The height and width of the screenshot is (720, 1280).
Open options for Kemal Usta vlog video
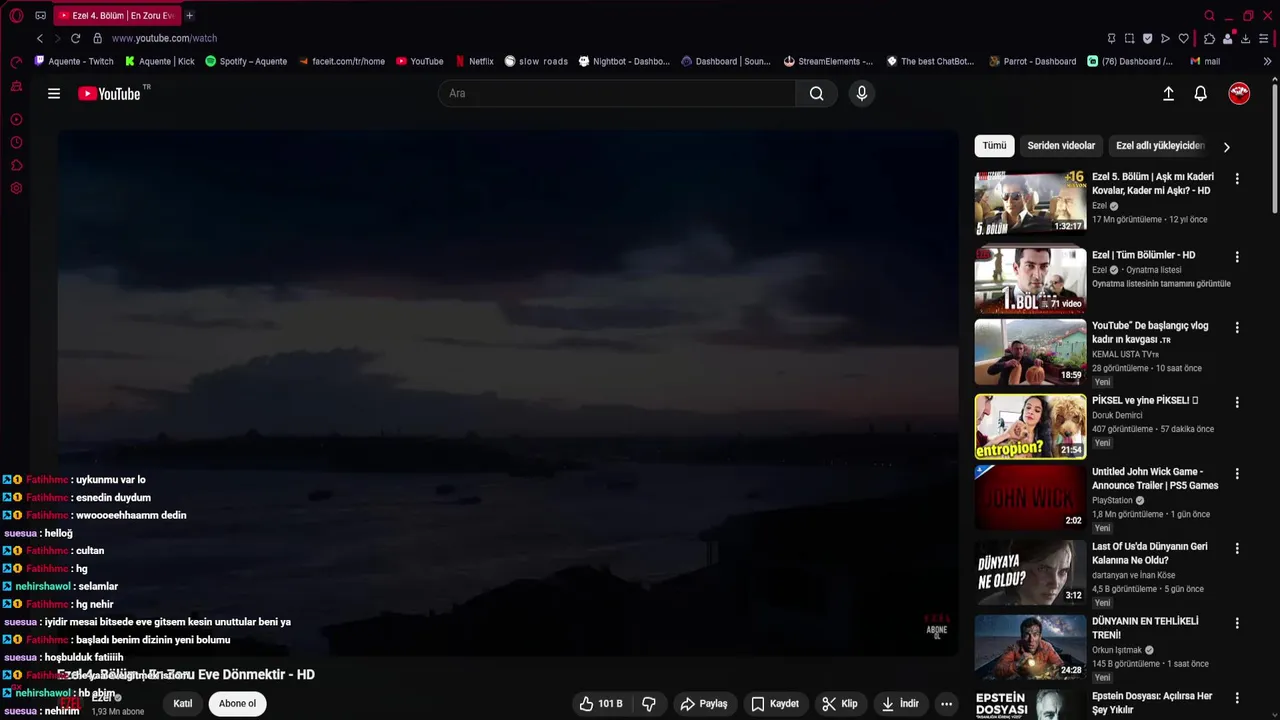coord(1237,328)
